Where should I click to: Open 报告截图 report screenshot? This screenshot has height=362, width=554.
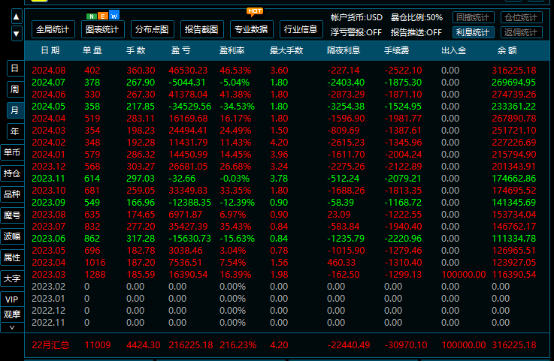(202, 29)
